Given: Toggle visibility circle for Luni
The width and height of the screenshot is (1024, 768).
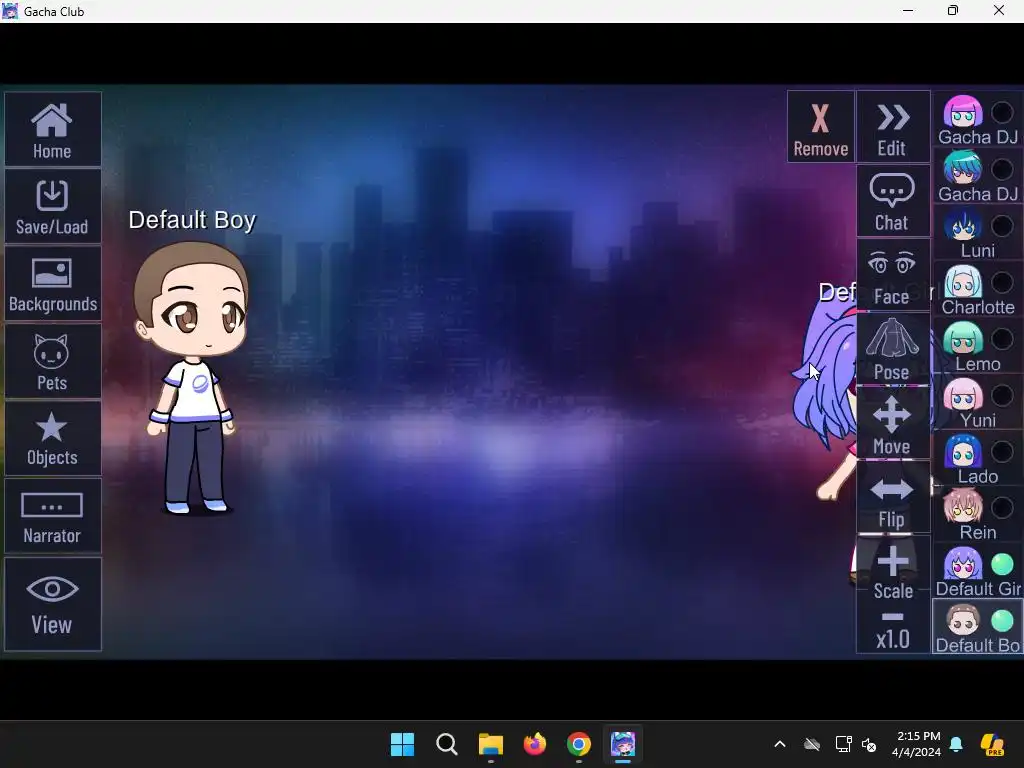Looking at the screenshot, I should [x=1002, y=226].
